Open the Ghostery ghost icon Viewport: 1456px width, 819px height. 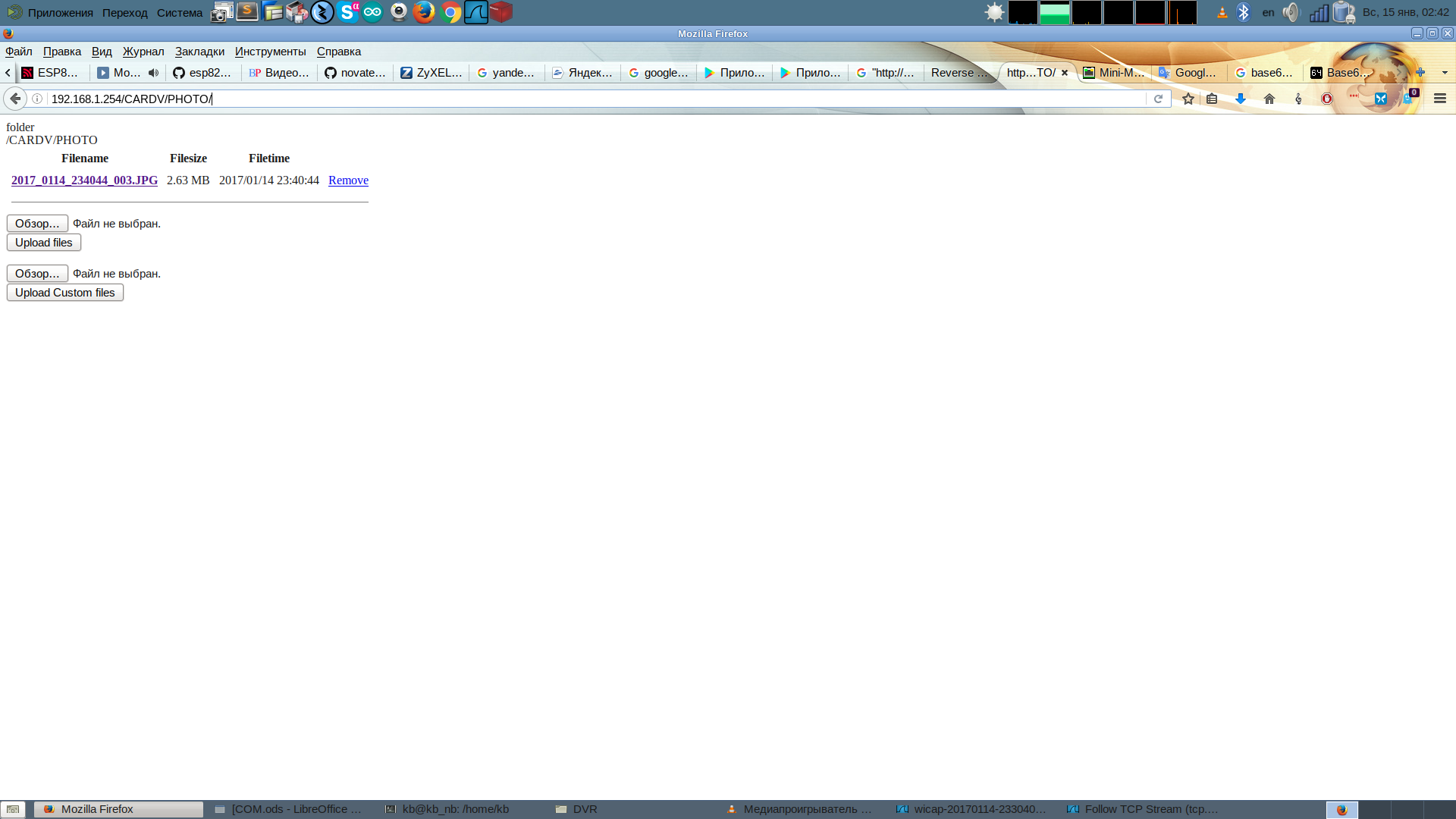1407,99
